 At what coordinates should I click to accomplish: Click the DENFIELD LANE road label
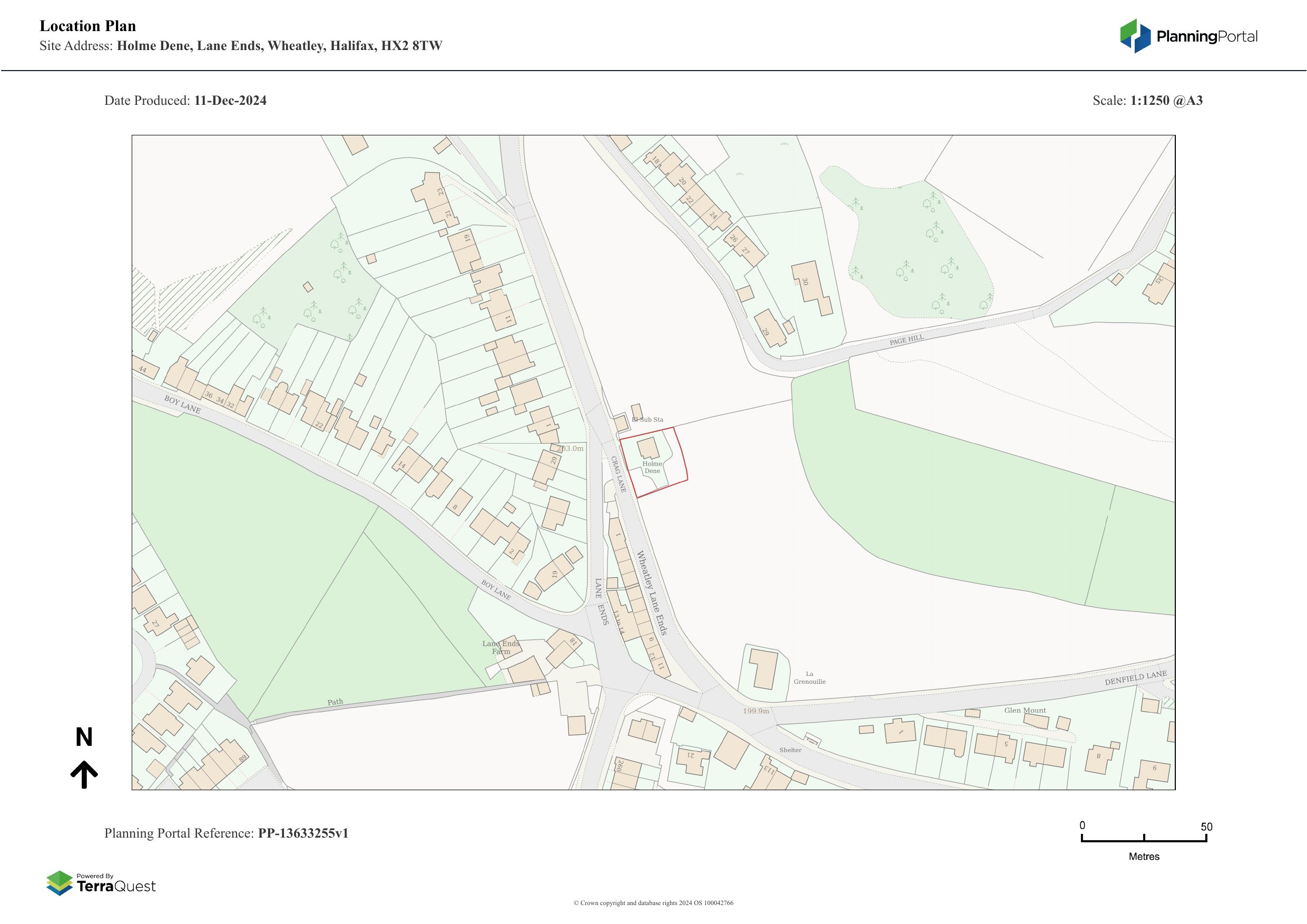click(1136, 678)
